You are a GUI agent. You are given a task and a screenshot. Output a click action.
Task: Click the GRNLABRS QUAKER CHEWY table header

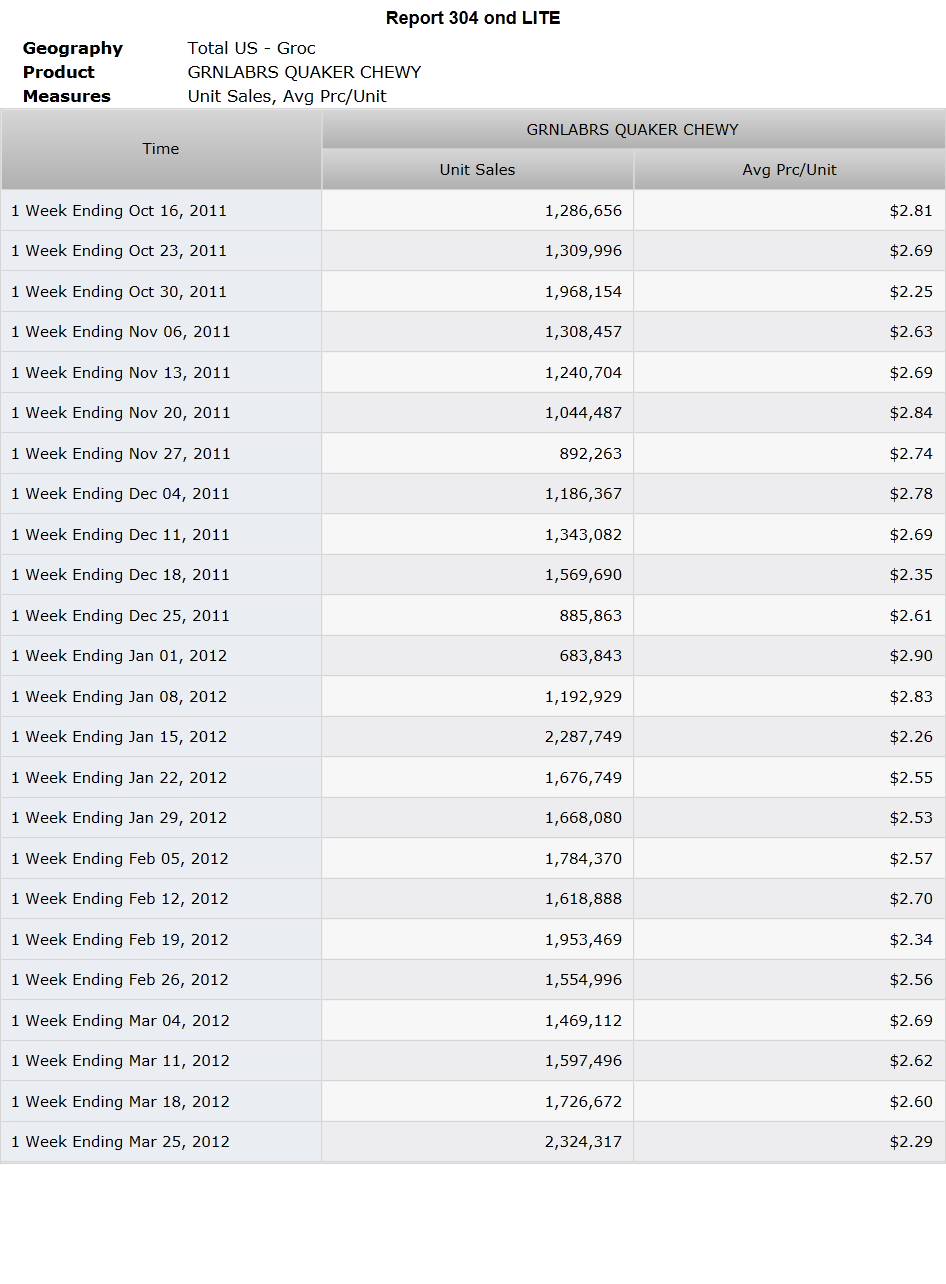click(x=633, y=129)
